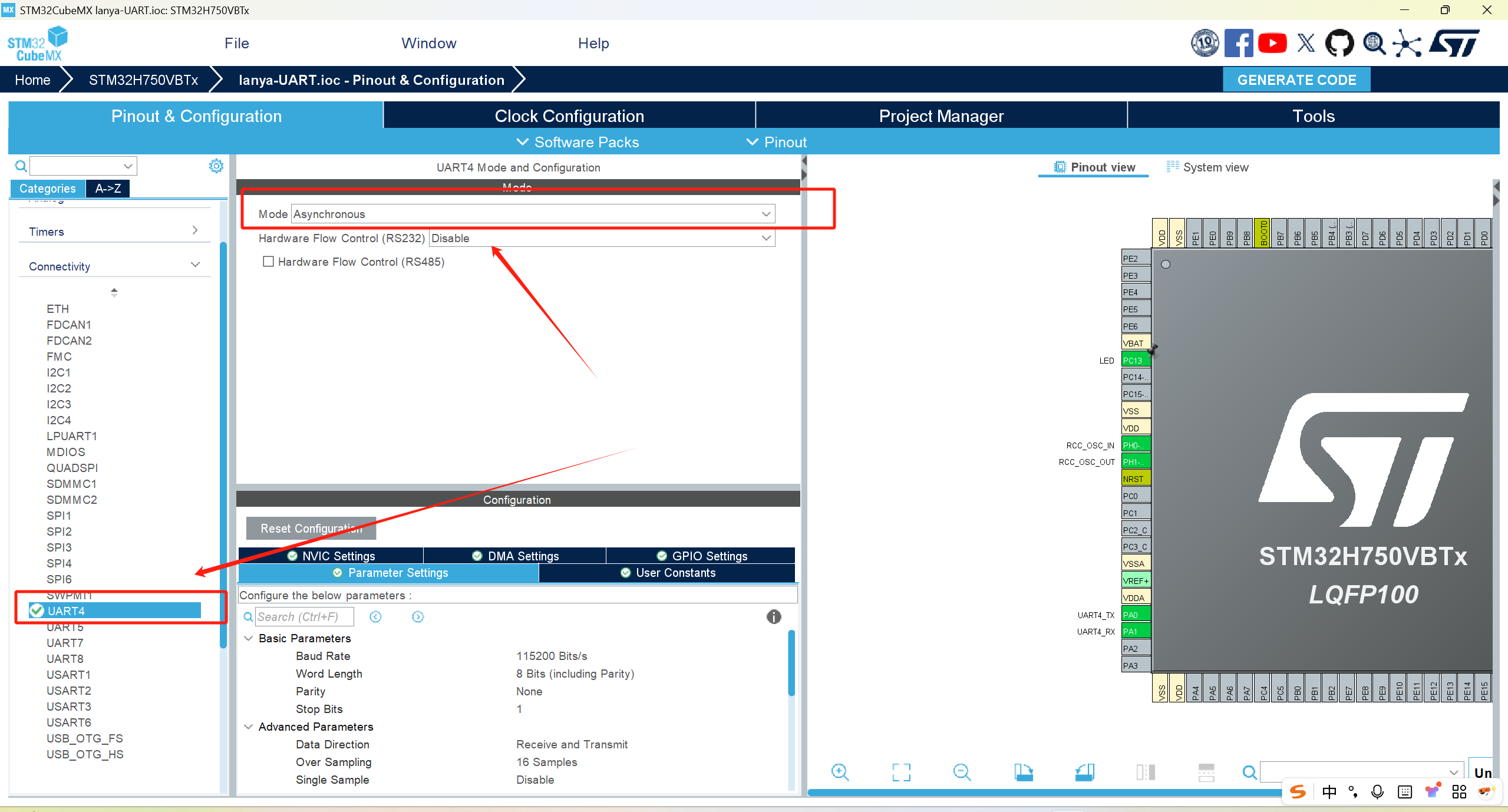The height and width of the screenshot is (812, 1508).
Task: Zoom out of the chip pinout
Action: coord(962,772)
